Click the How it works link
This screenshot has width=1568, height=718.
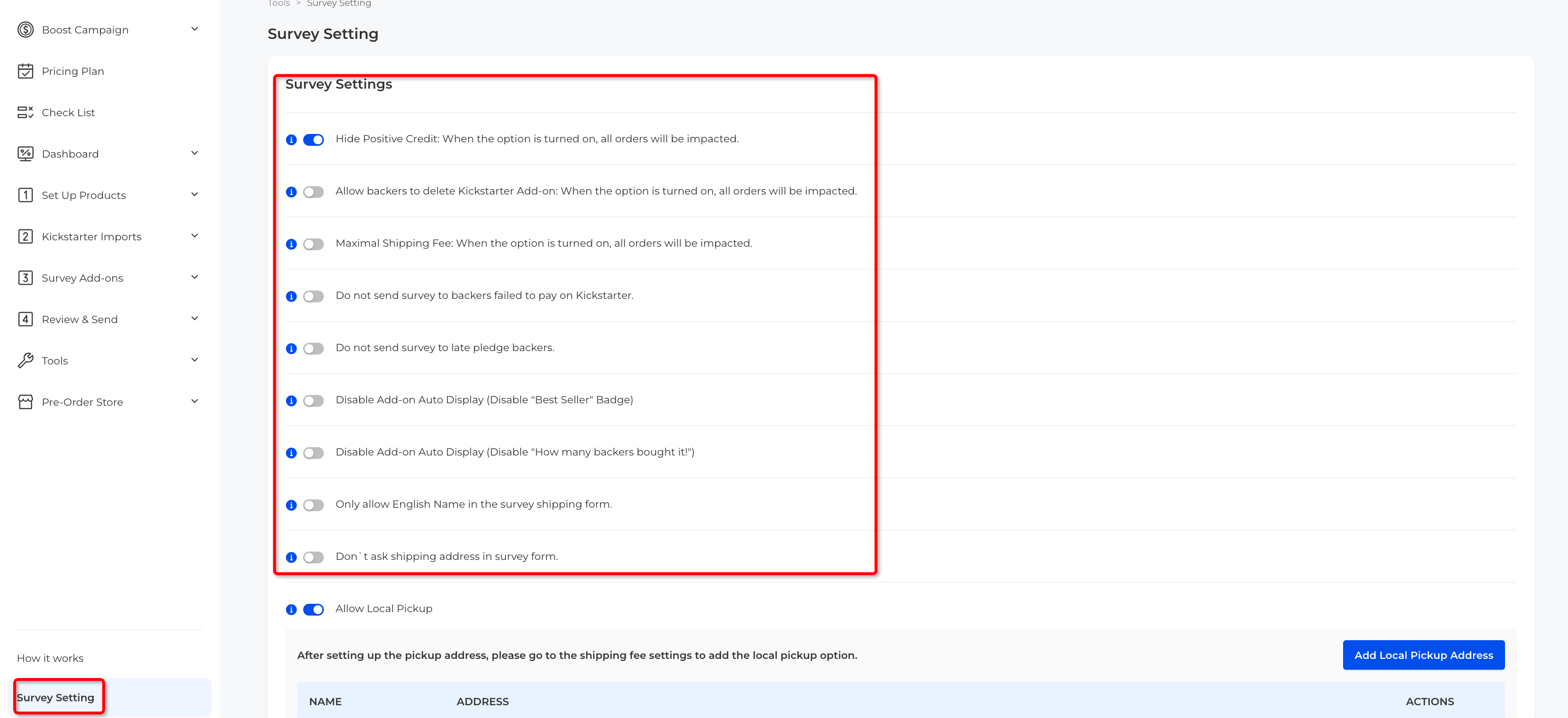(50, 658)
